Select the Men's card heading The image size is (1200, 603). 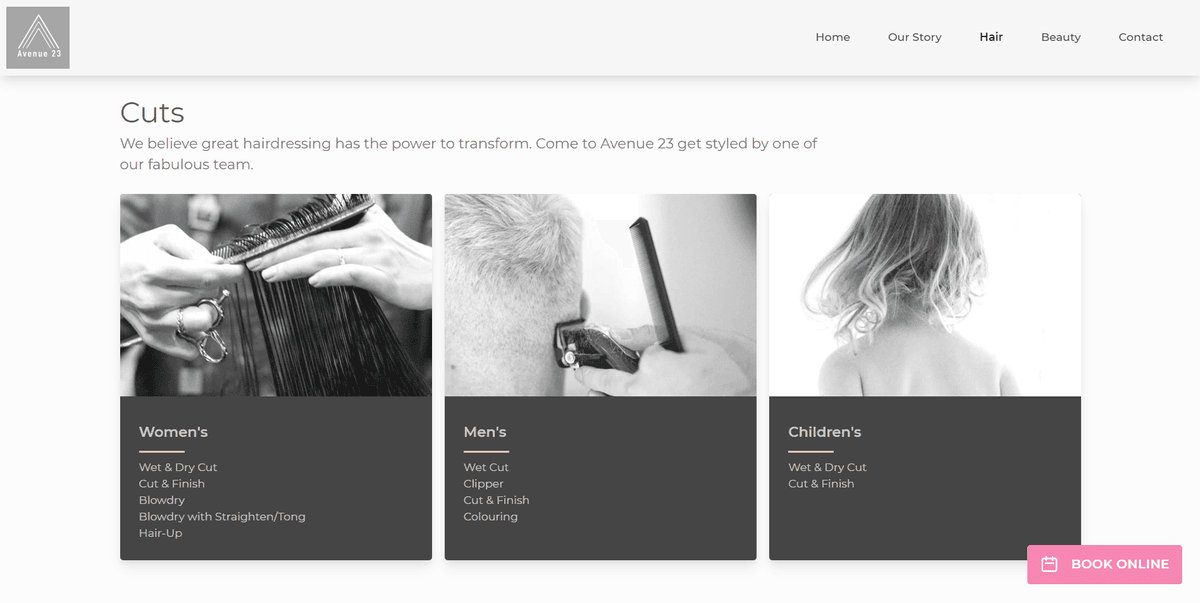click(485, 432)
